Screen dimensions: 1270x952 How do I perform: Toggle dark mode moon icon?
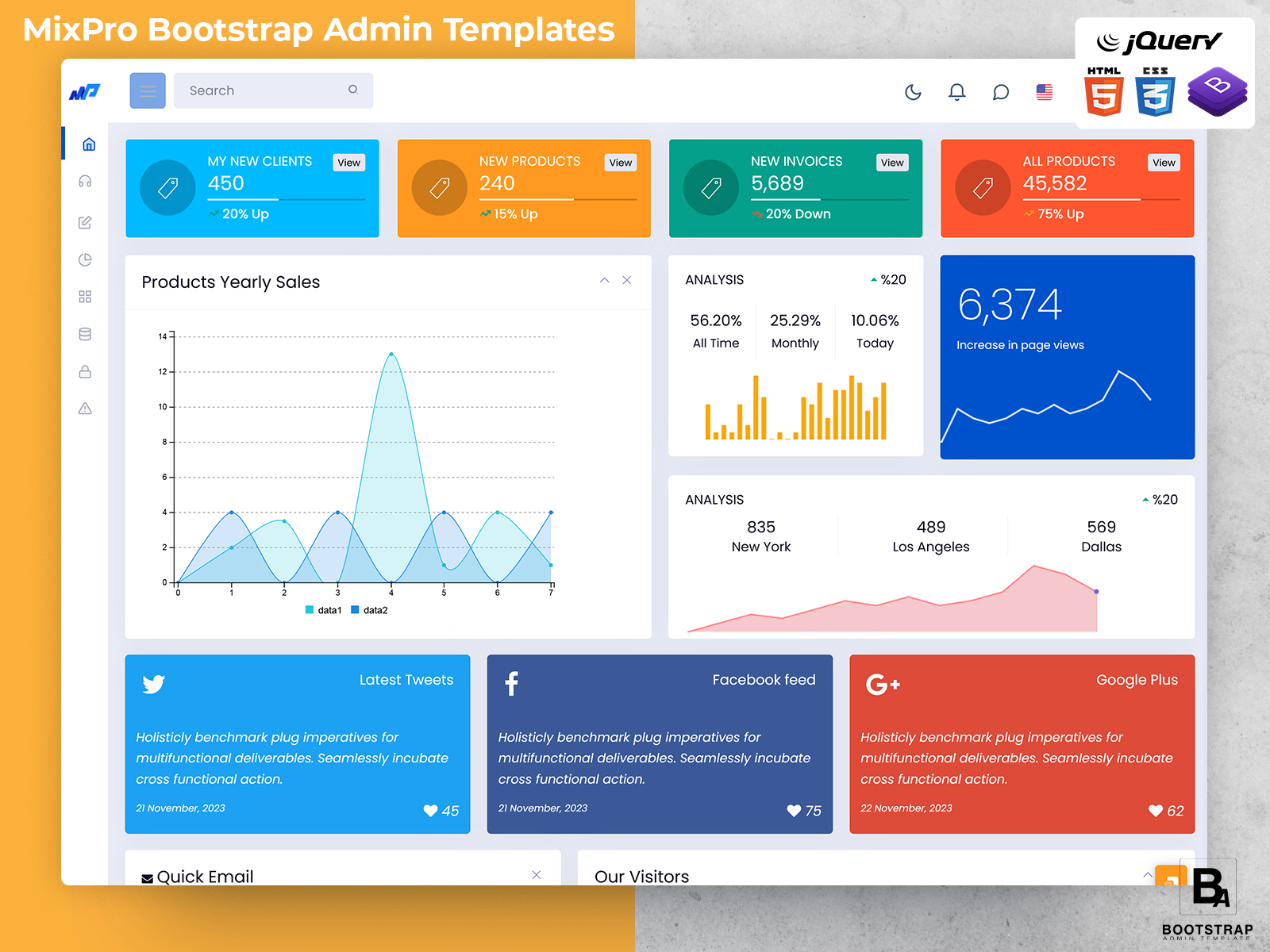[x=914, y=92]
